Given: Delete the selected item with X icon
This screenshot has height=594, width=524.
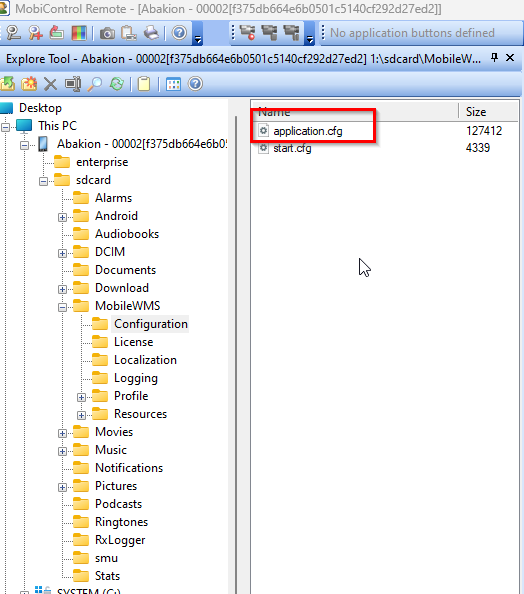Looking at the screenshot, I should [50, 84].
